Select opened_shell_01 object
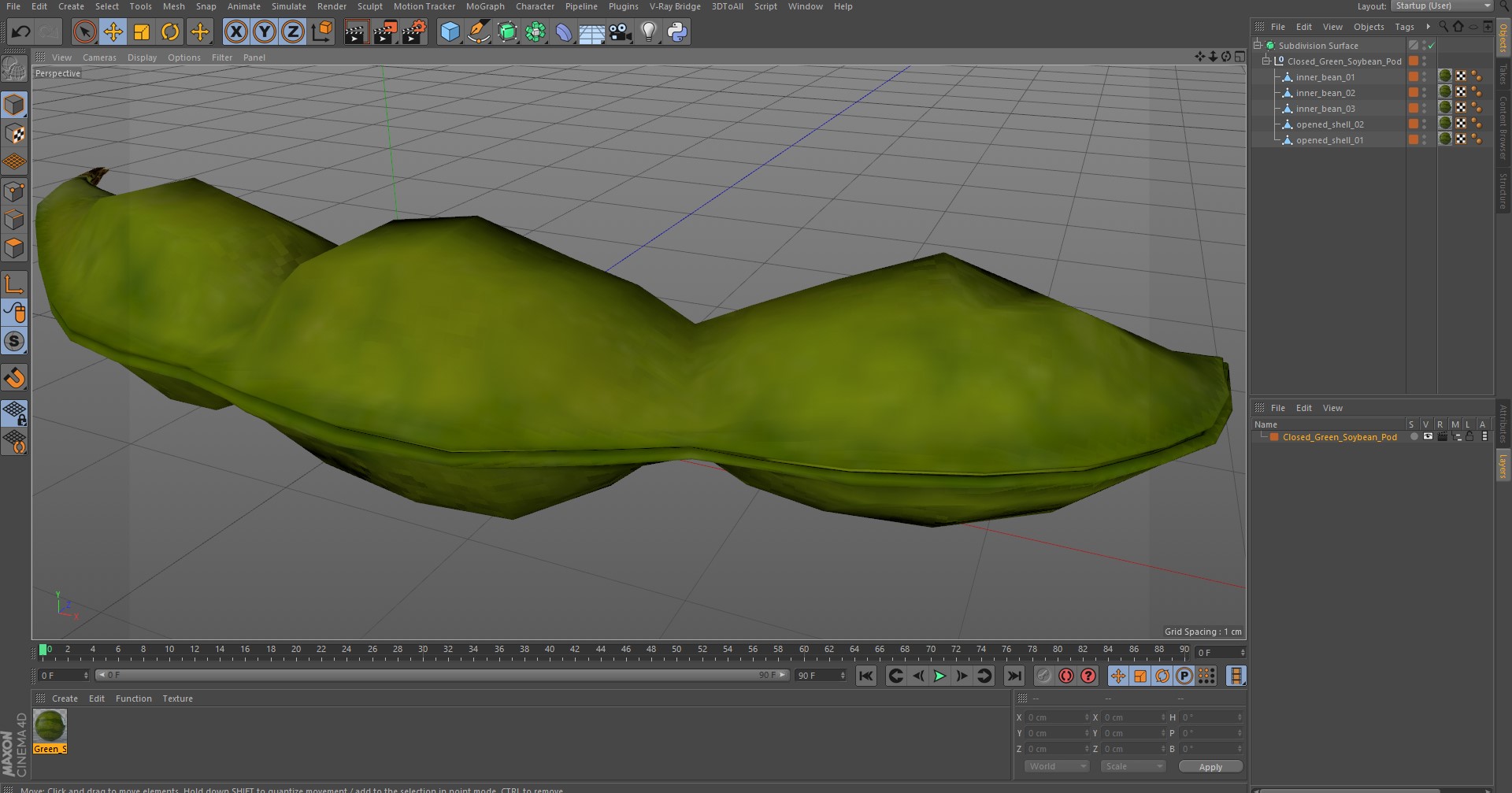1512x793 pixels. pyautogui.click(x=1329, y=140)
